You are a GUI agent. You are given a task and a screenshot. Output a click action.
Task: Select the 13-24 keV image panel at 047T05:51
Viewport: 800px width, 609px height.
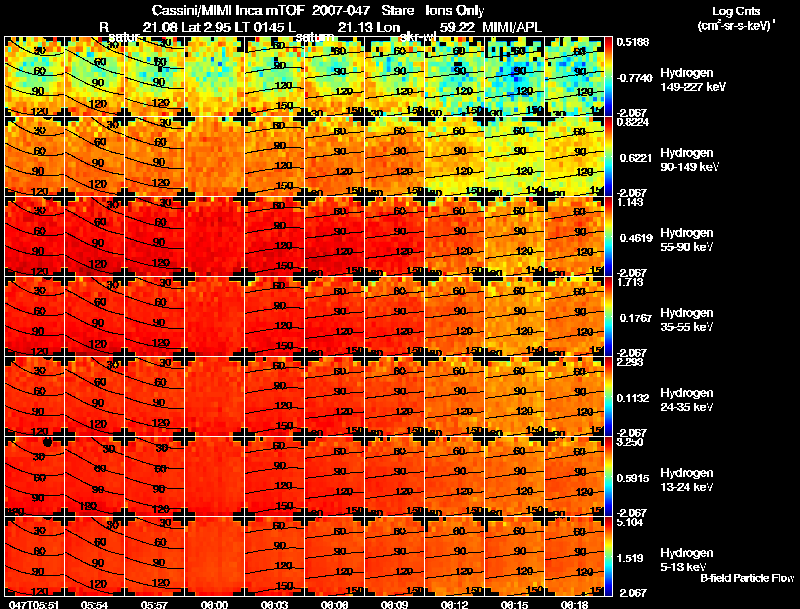pyautogui.click(x=34, y=477)
